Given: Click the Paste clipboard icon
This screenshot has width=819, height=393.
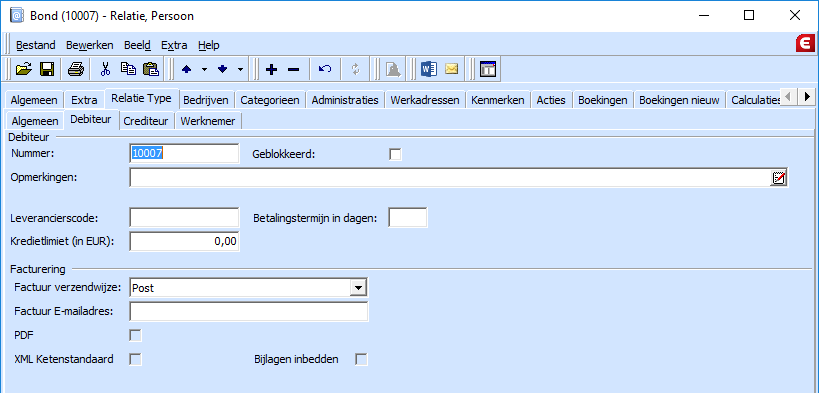Looking at the screenshot, I should click(x=150, y=69).
